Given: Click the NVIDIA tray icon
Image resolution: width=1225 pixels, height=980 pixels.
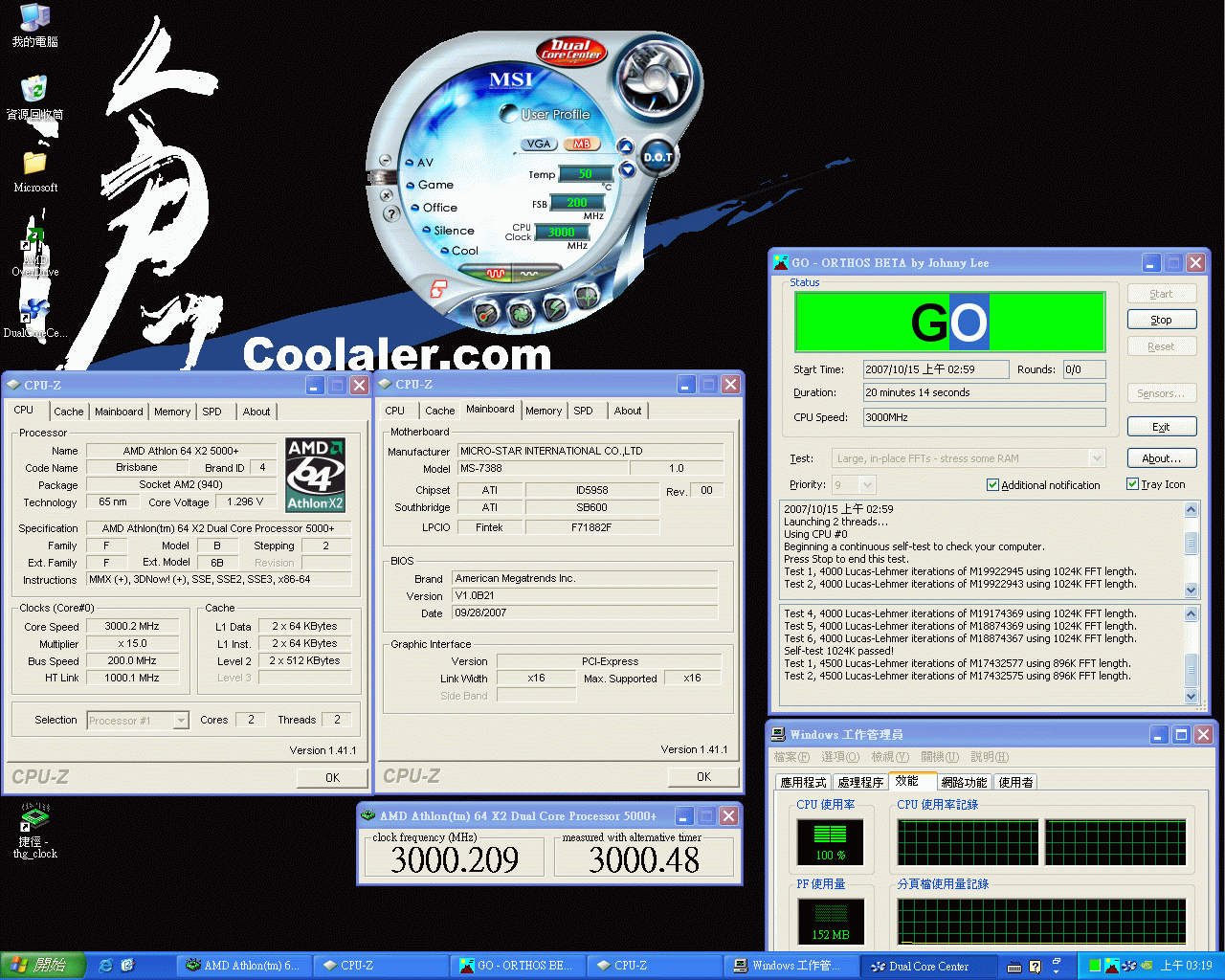Looking at the screenshot, I should (1146, 966).
